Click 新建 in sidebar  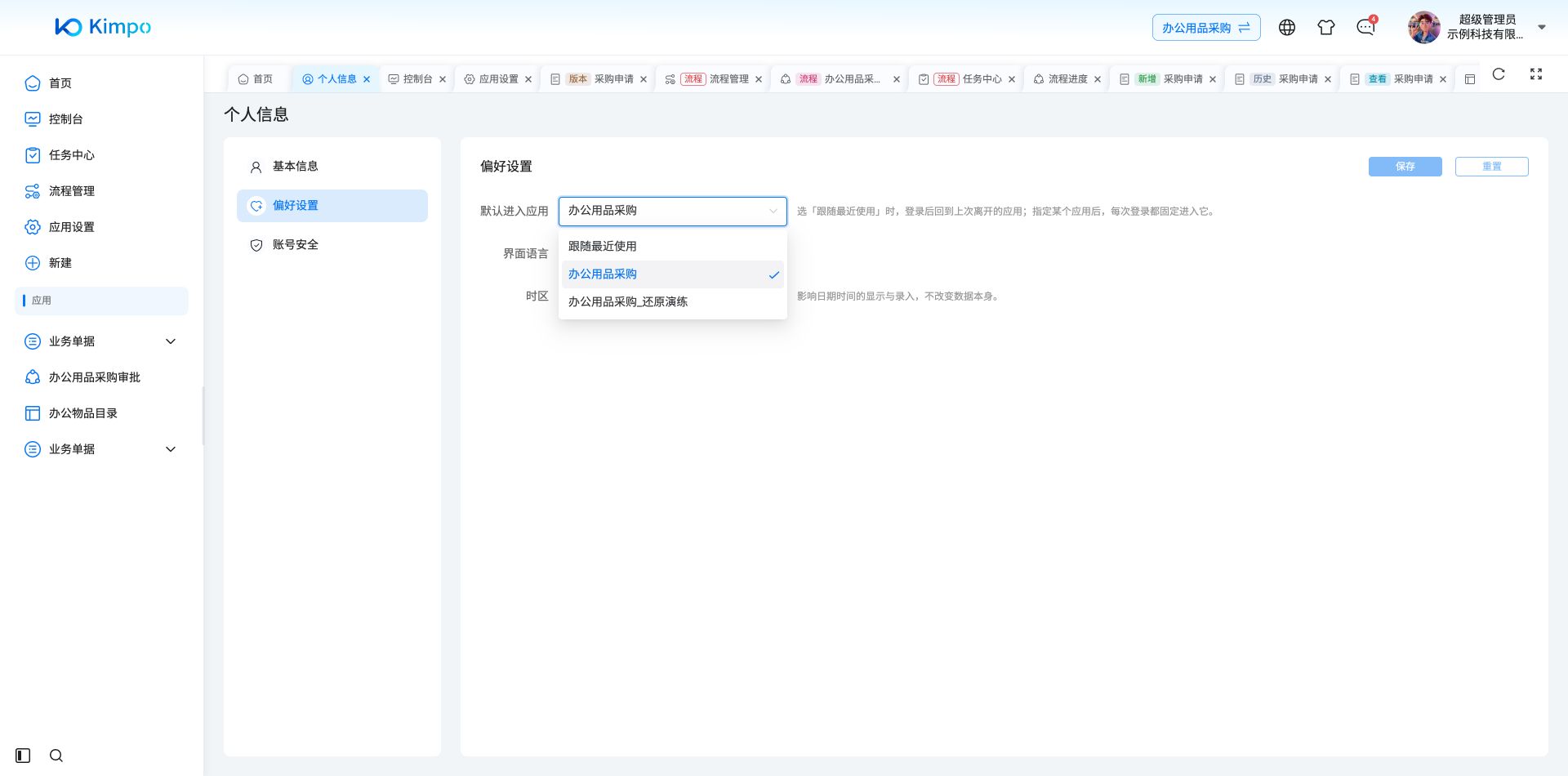coord(102,263)
